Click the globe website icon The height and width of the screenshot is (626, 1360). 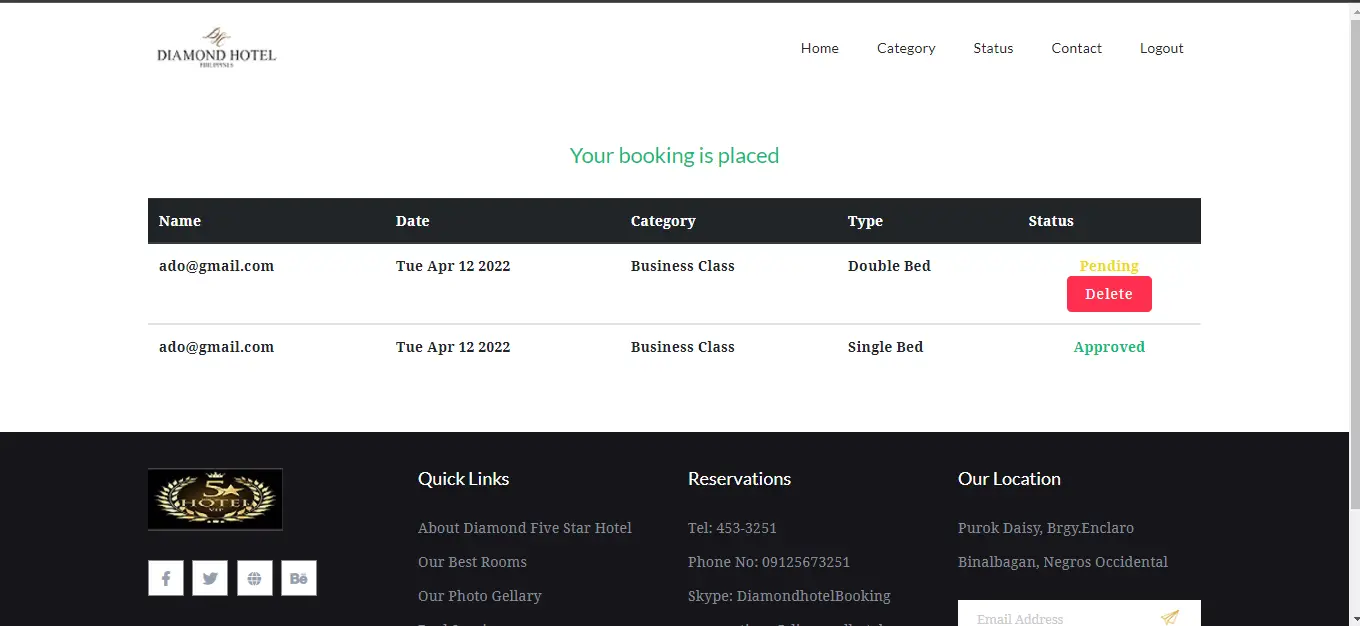tap(255, 578)
